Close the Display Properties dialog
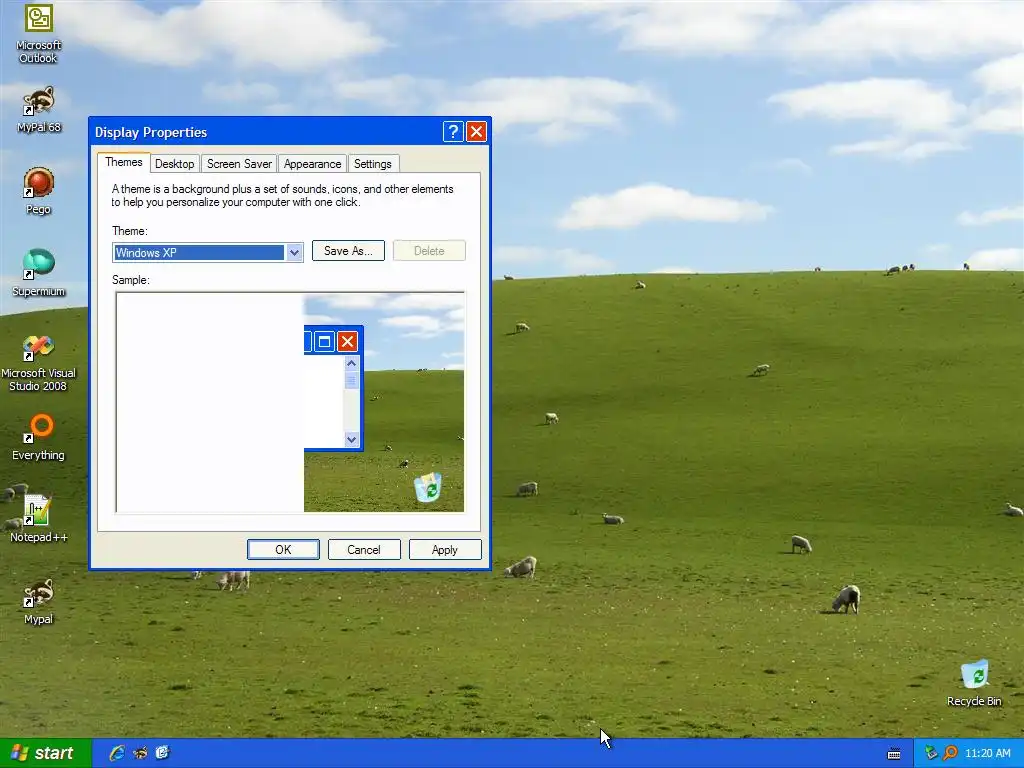The height and width of the screenshot is (768, 1024). coord(477,132)
